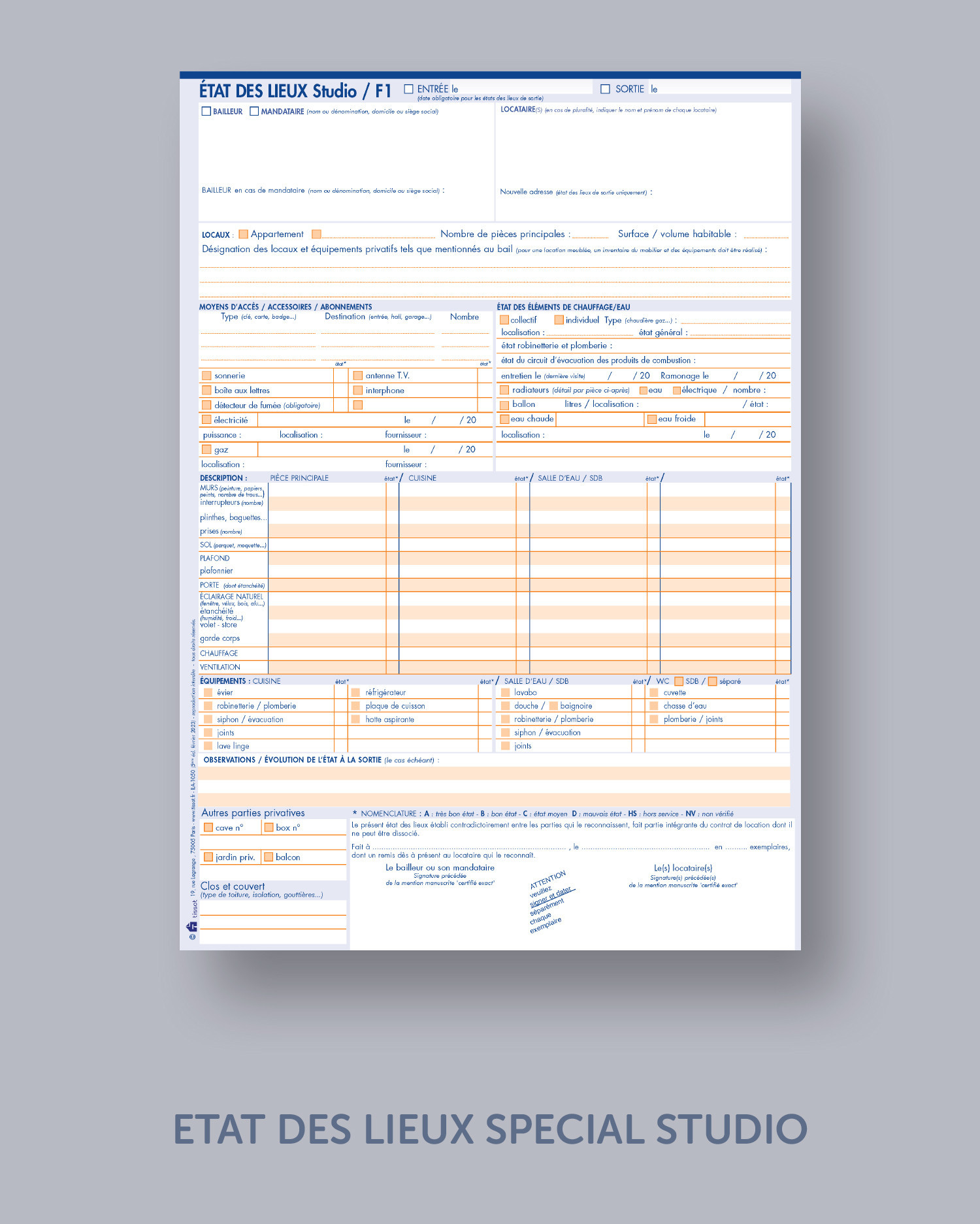Check the jardin priv. box
This screenshot has height=1224, width=980.
pos(208,857)
